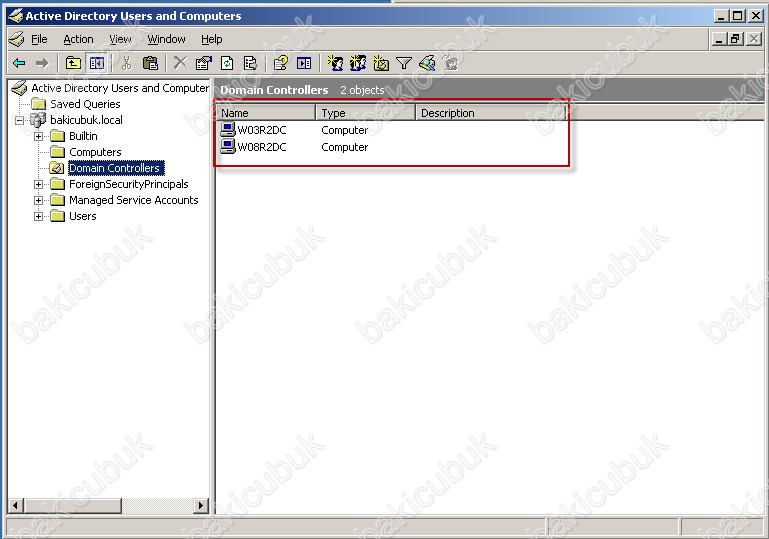Click the Filter funnel icon
Screen dimensions: 769x539
click(x=404, y=63)
